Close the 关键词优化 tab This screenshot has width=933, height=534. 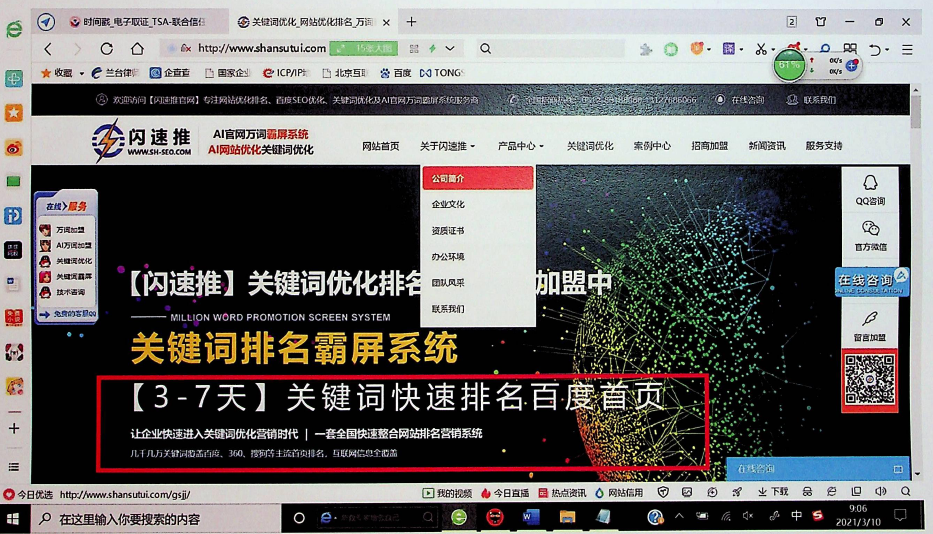pyautogui.click(x=386, y=23)
